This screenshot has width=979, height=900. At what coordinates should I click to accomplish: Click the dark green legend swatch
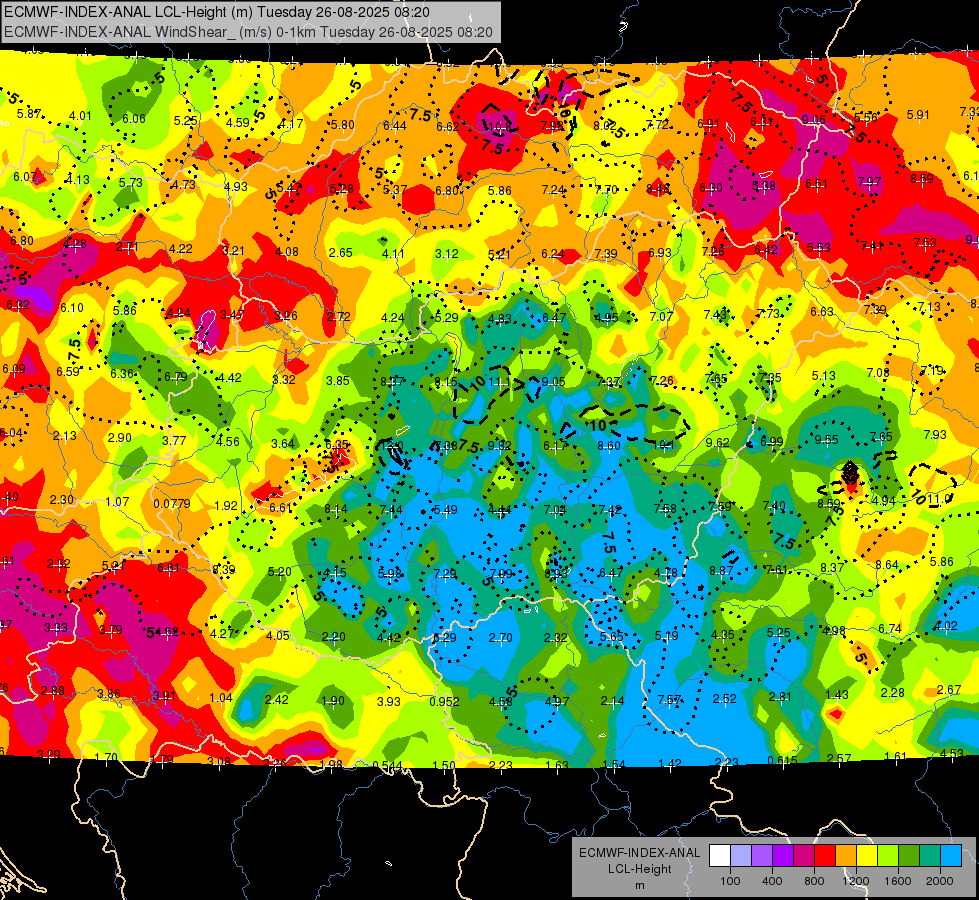click(x=908, y=856)
